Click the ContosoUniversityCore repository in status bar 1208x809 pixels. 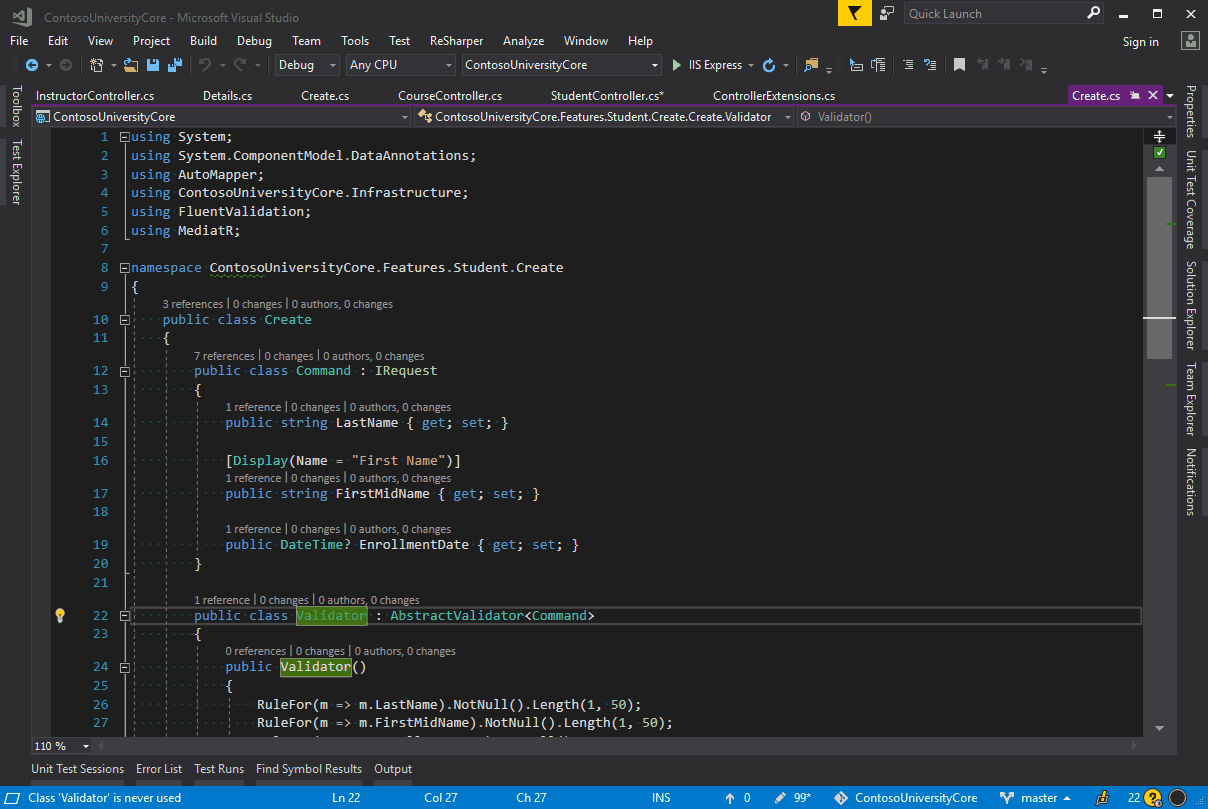906,798
